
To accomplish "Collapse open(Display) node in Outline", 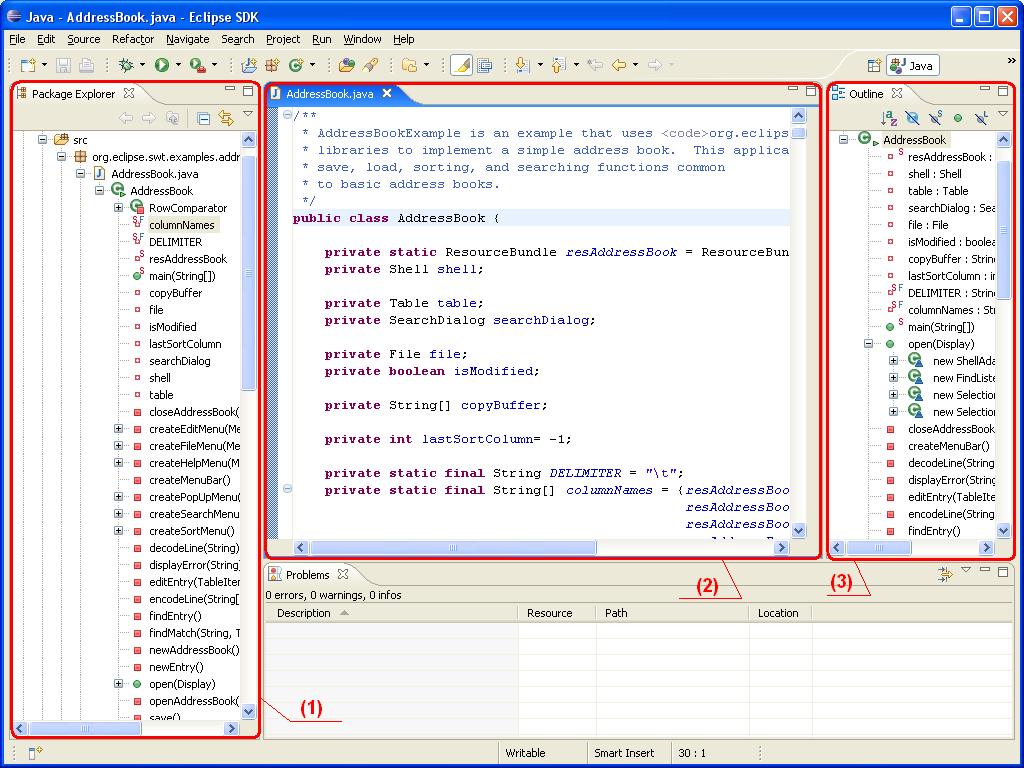I will coord(869,344).
